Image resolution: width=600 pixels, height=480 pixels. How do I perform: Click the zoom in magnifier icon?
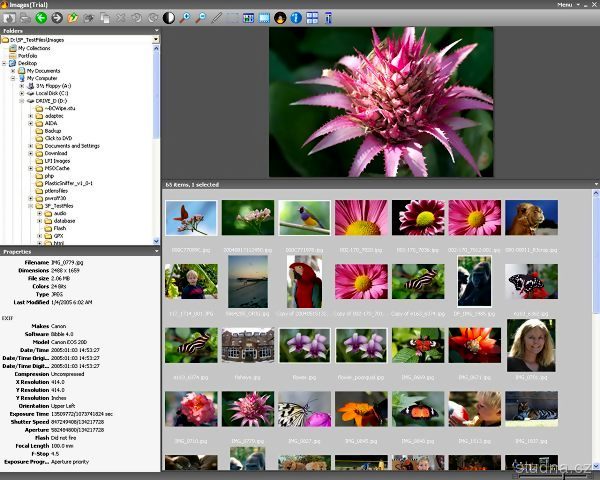[x=186, y=18]
